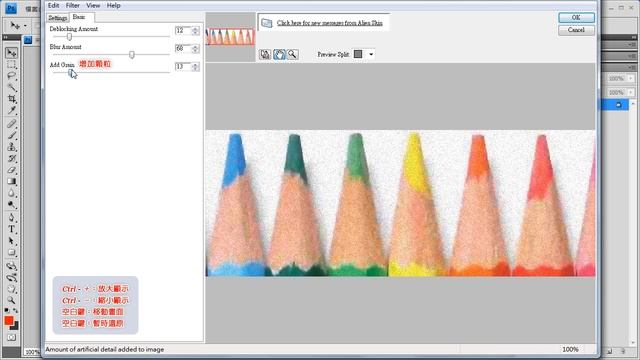640x360 pixels.
Task: Open lower 100% fill dropdown in Photoshop panel
Action: 631,93
